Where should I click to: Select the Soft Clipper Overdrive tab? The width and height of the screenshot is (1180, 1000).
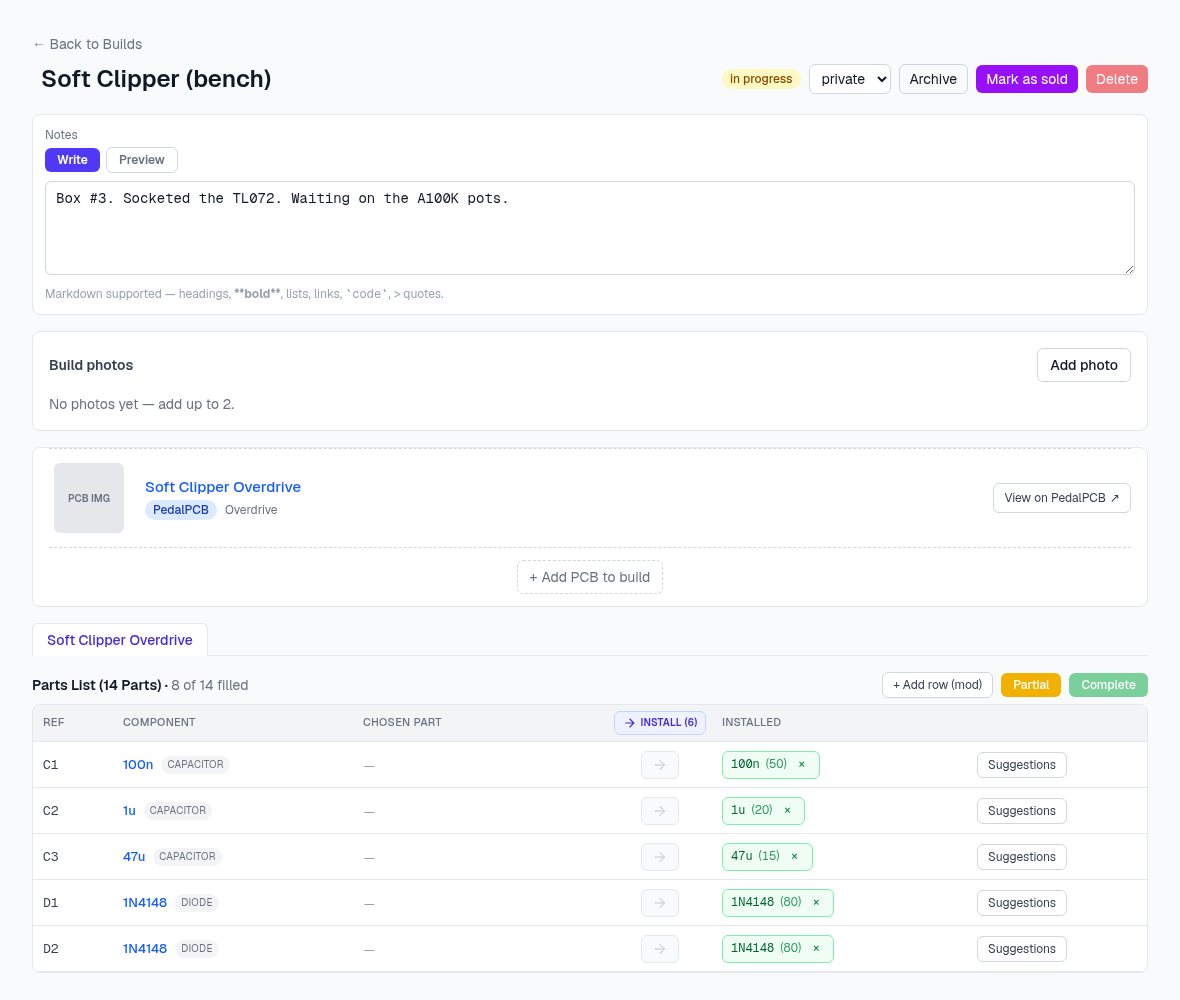(x=120, y=640)
